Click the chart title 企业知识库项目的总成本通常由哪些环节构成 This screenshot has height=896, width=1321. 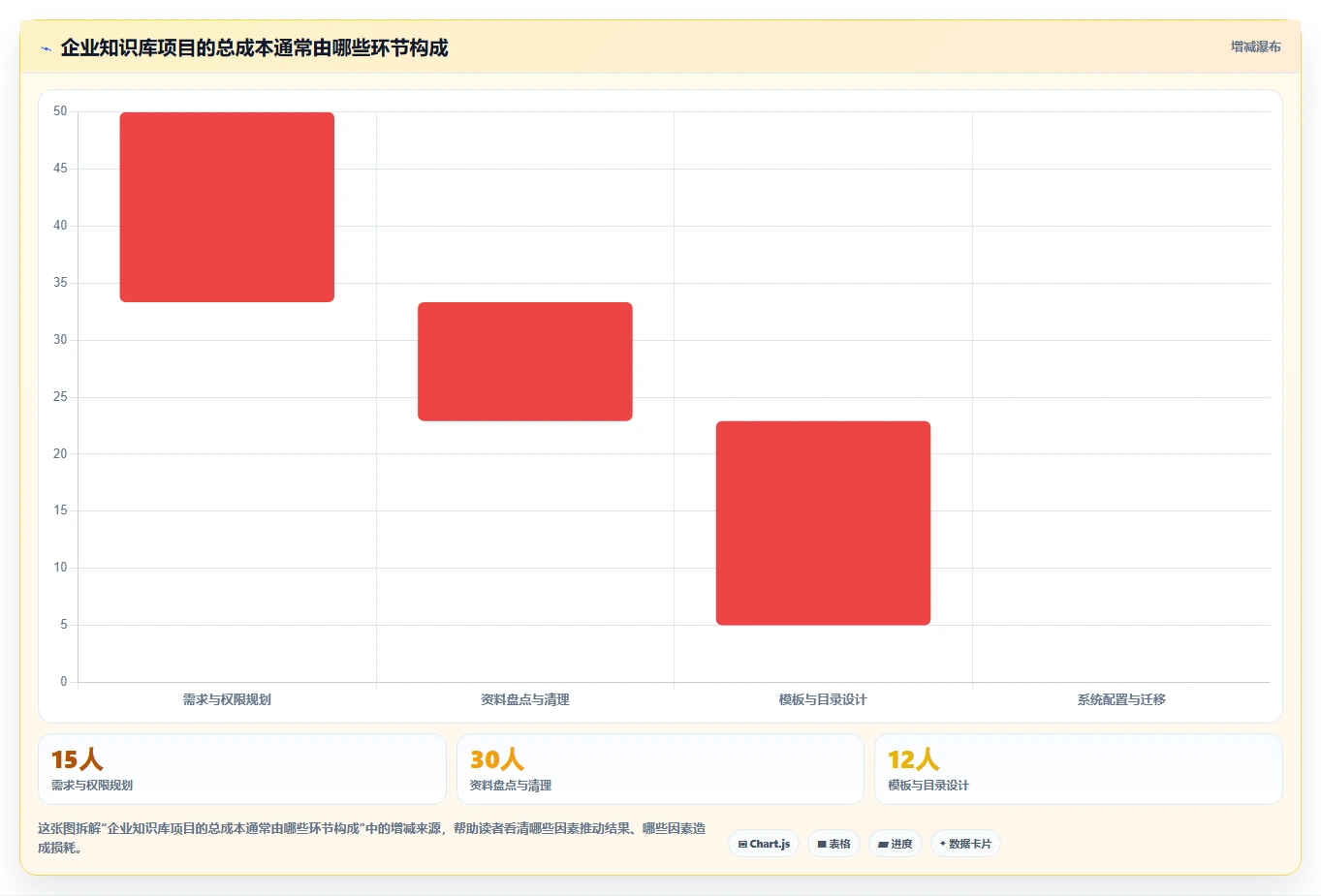point(254,47)
